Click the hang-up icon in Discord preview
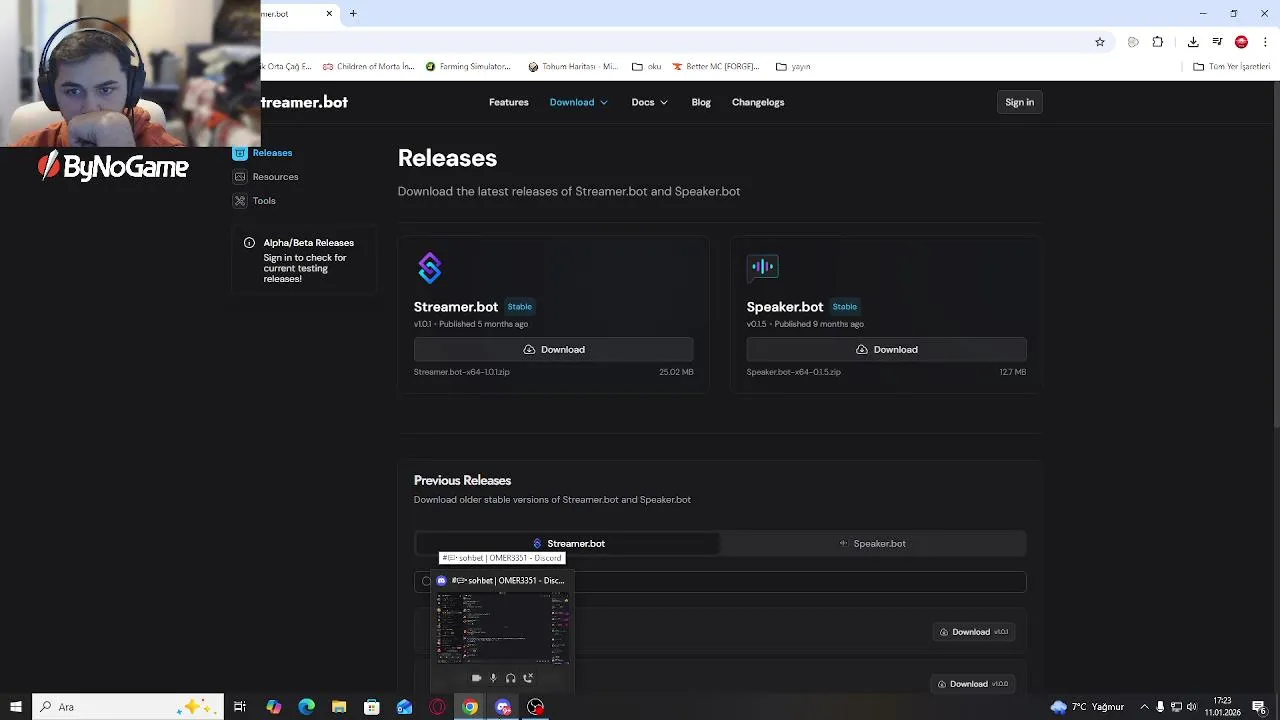This screenshot has width=1280, height=720. tap(528, 678)
